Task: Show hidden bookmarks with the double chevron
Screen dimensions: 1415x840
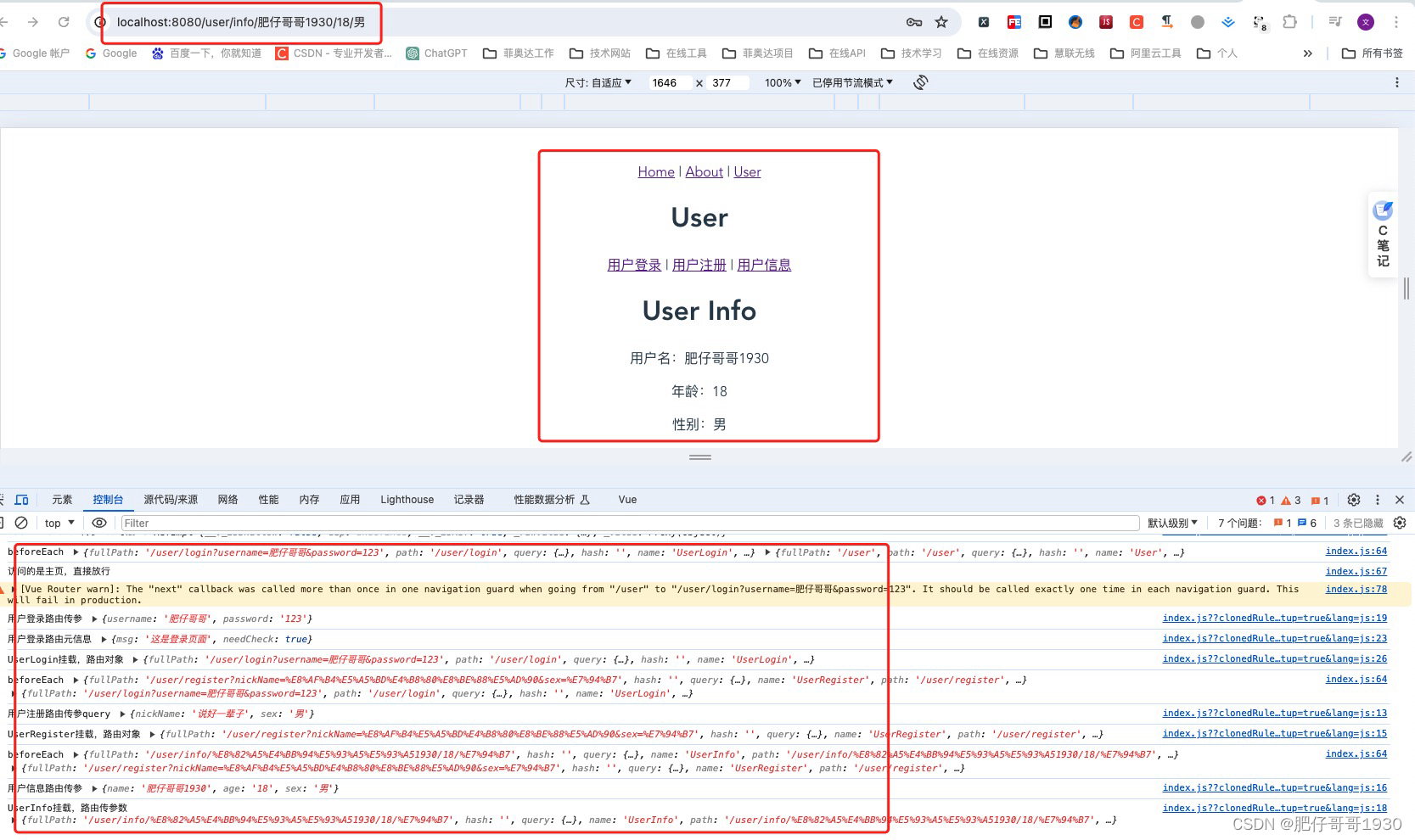Action: pos(1308,53)
